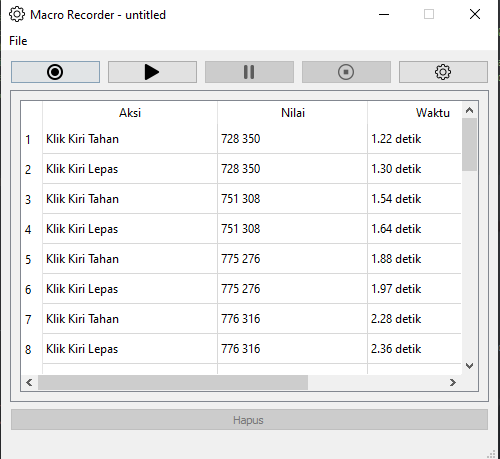
Task: Click the stop button in the toolbar
Action: pos(346,72)
